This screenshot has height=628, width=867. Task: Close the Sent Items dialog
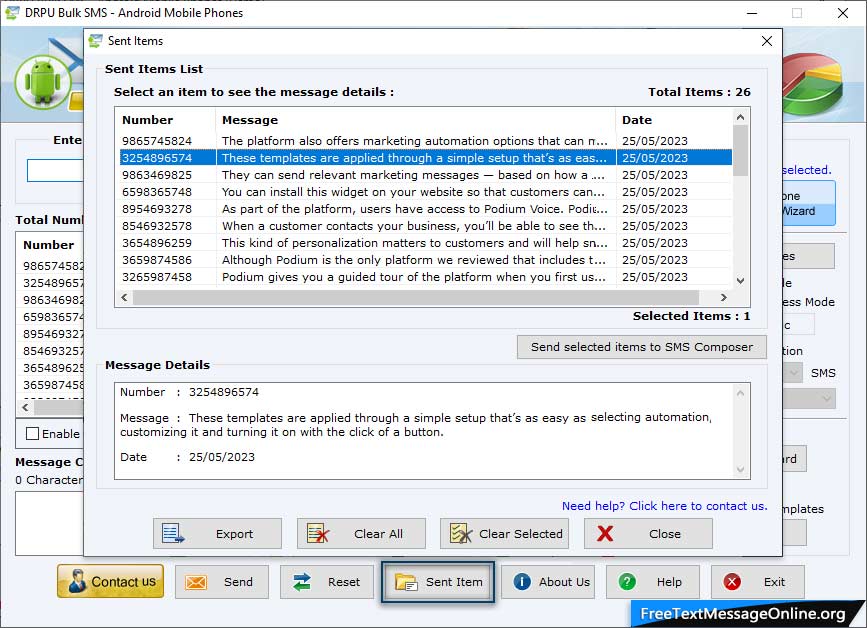[x=766, y=41]
